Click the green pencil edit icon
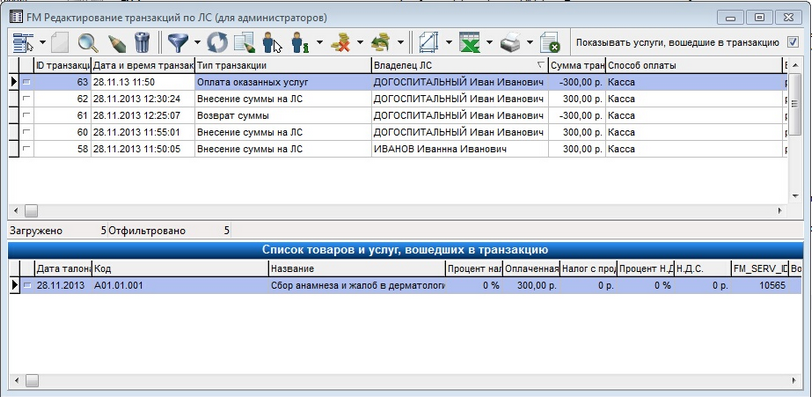Screen dimensions: 812x397 117,42
